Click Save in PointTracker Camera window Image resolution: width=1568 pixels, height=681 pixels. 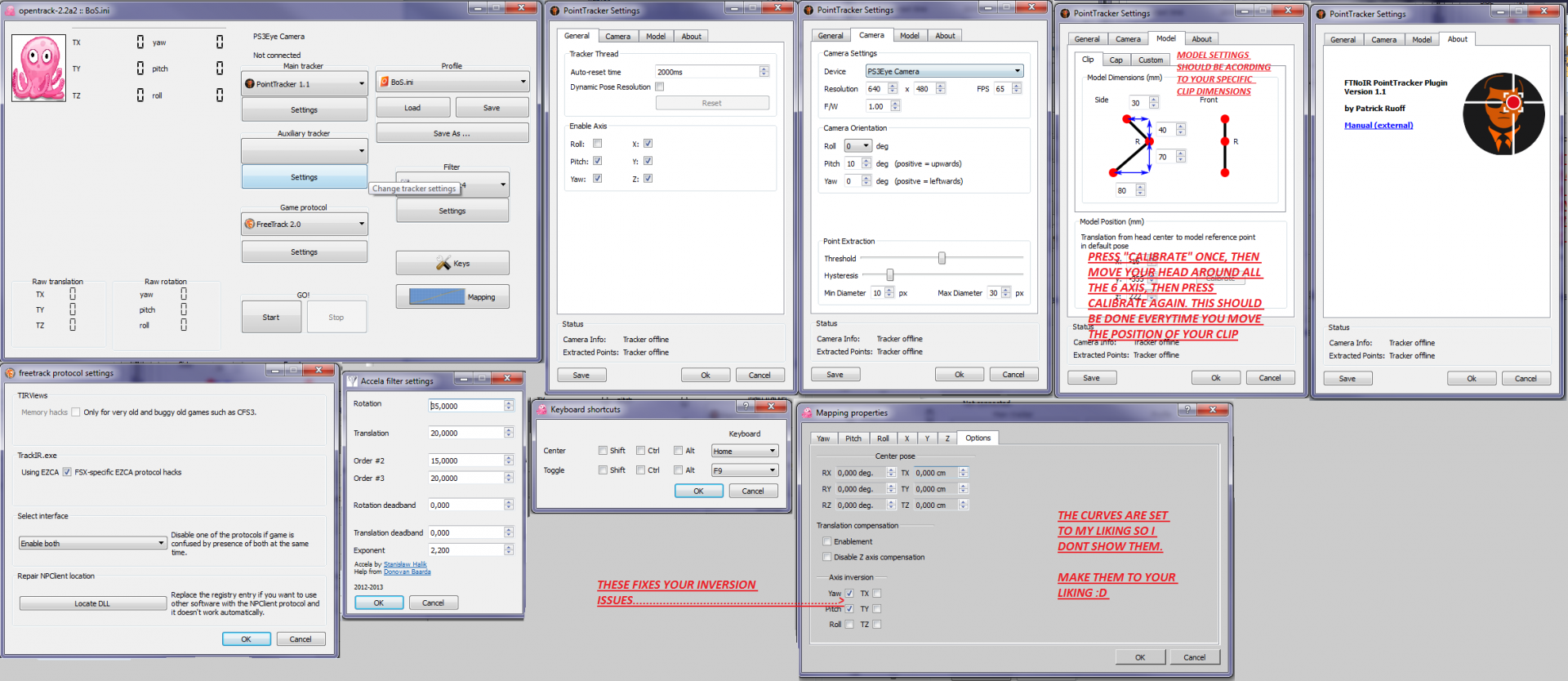coord(835,374)
